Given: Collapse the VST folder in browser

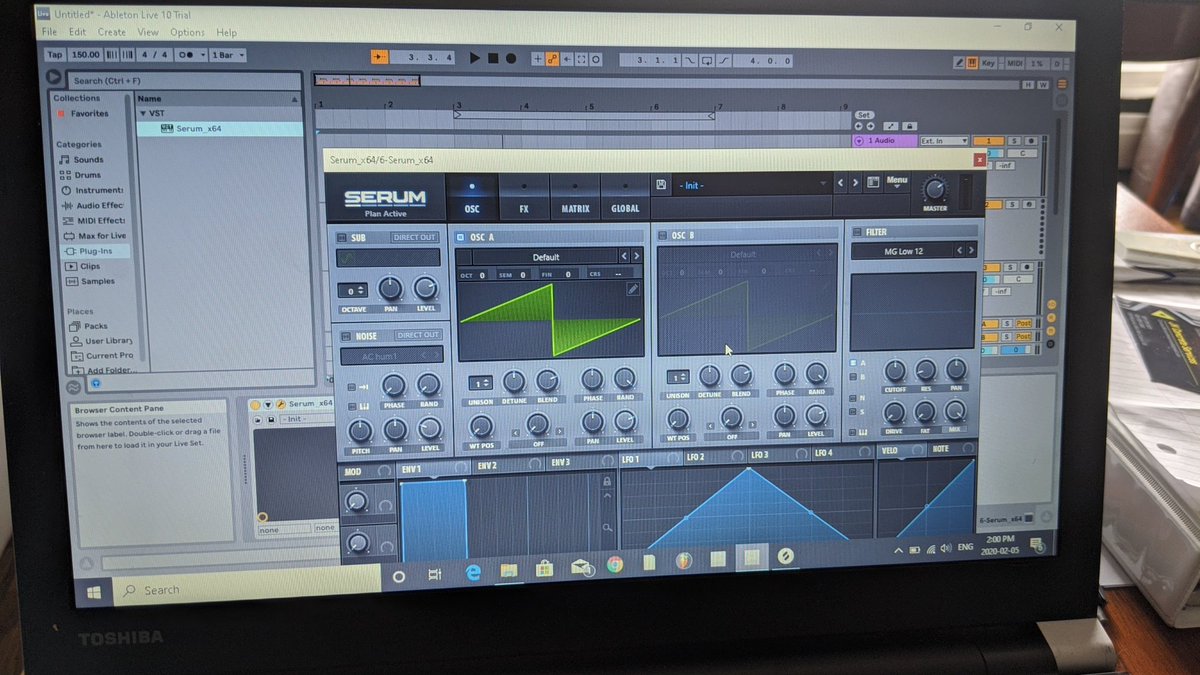Looking at the screenshot, I should click(143, 114).
